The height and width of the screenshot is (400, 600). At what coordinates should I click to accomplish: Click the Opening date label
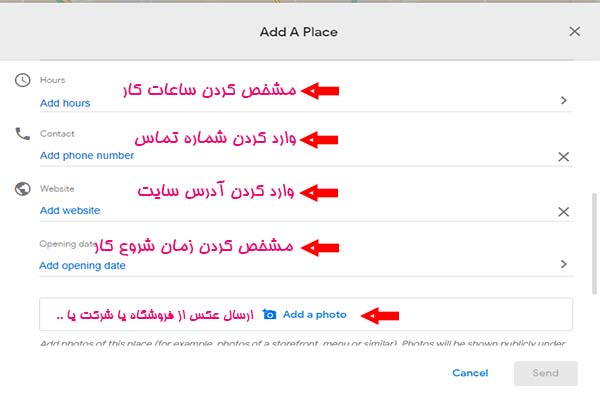coord(66,244)
